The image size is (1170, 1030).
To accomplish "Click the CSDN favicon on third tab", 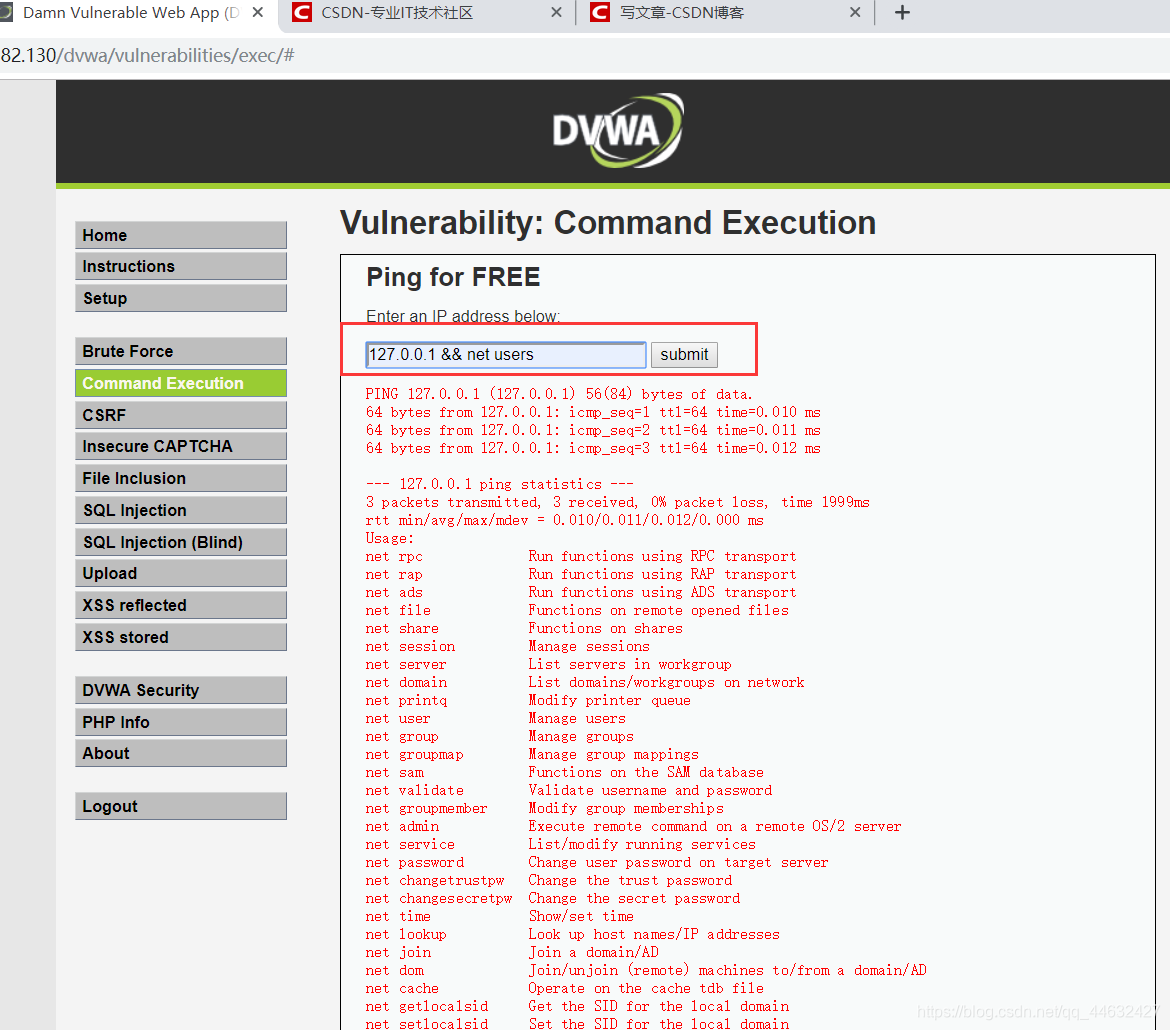I will pyautogui.click(x=600, y=13).
